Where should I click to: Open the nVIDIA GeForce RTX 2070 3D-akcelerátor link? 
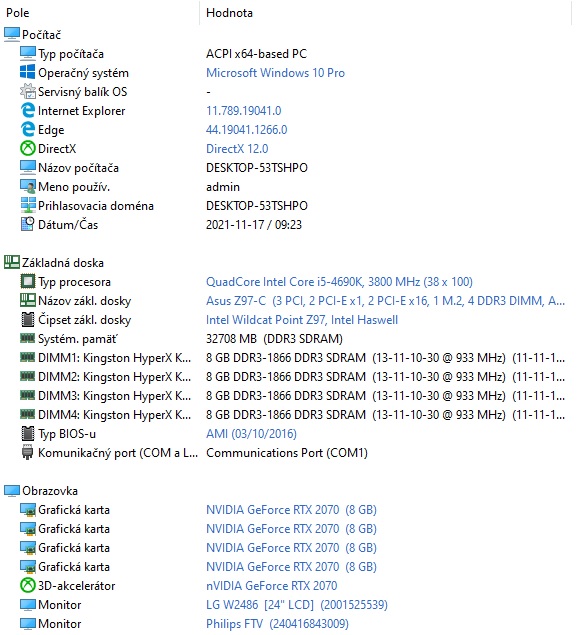(x=271, y=586)
